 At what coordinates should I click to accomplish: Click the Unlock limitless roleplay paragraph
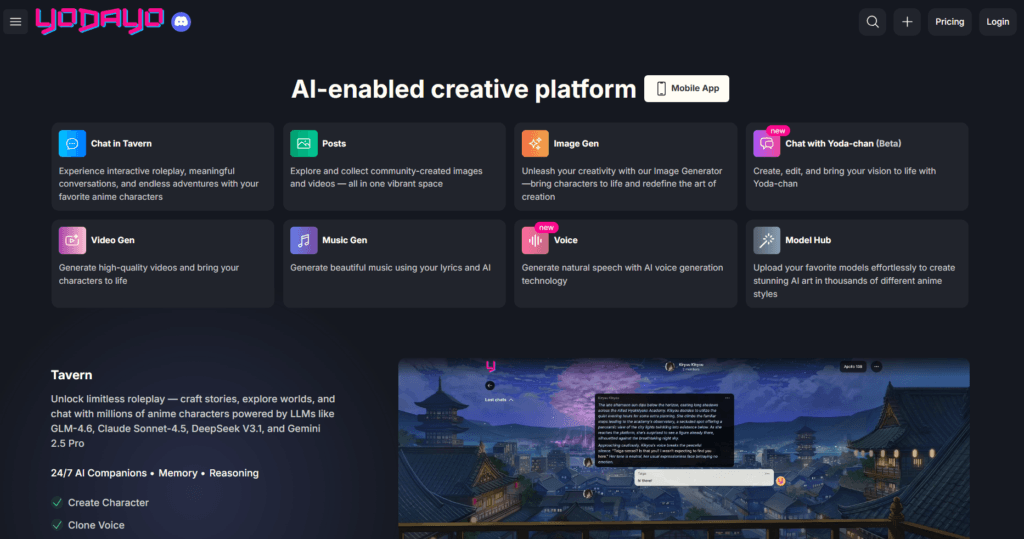coord(193,421)
